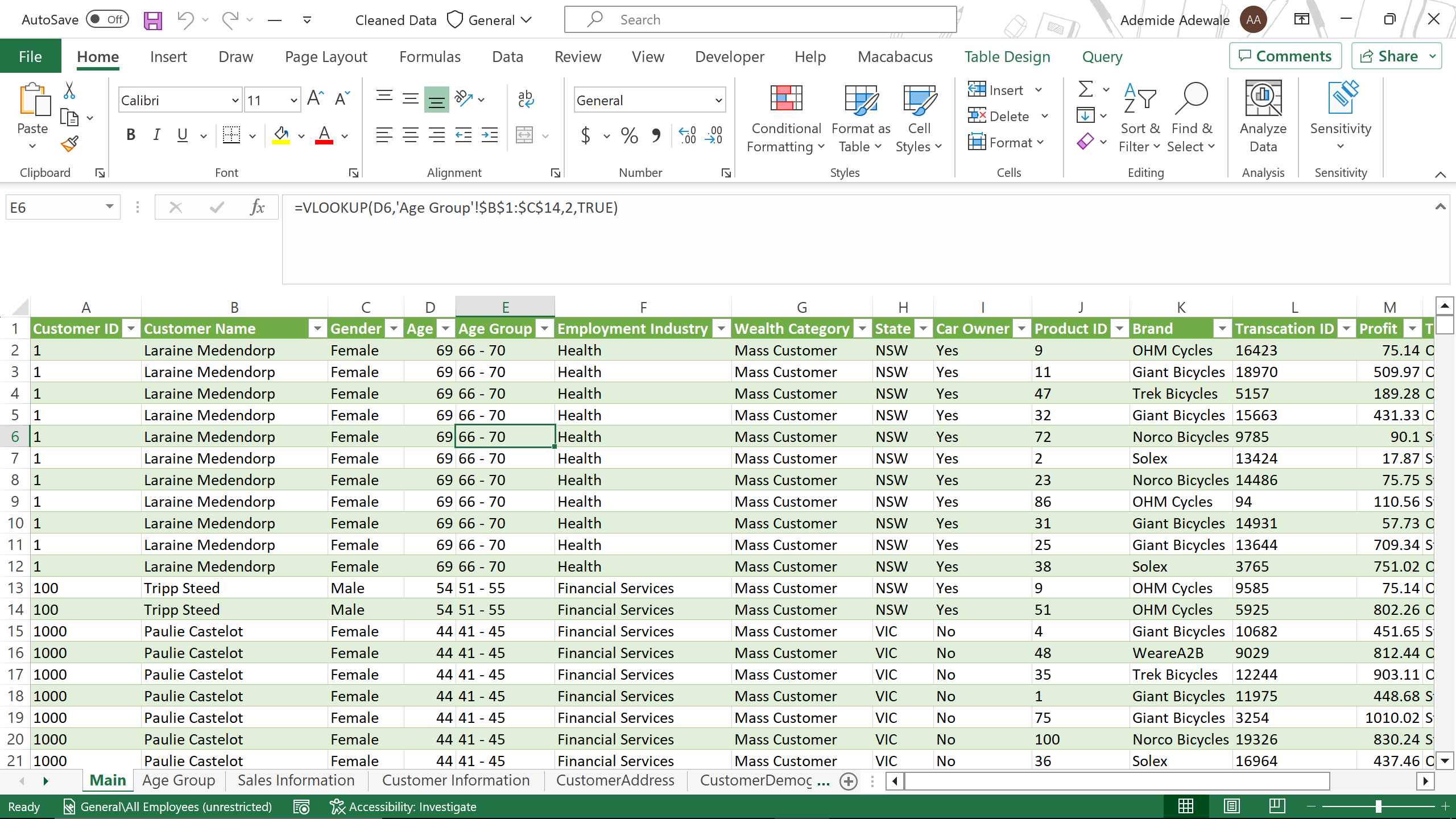
Task: Switch to the Sales Information sheet tab
Action: (296, 780)
